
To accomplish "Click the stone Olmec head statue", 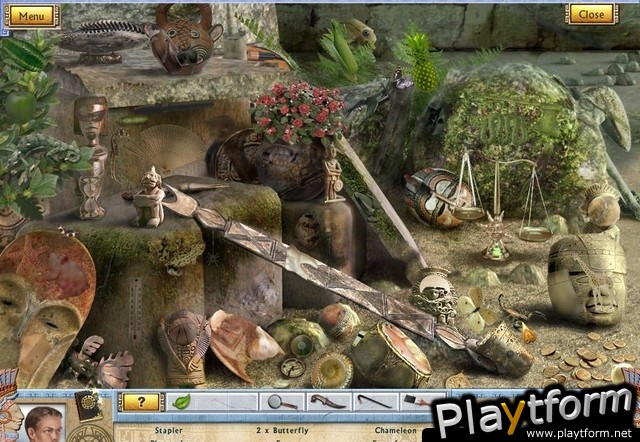I will click(x=586, y=279).
